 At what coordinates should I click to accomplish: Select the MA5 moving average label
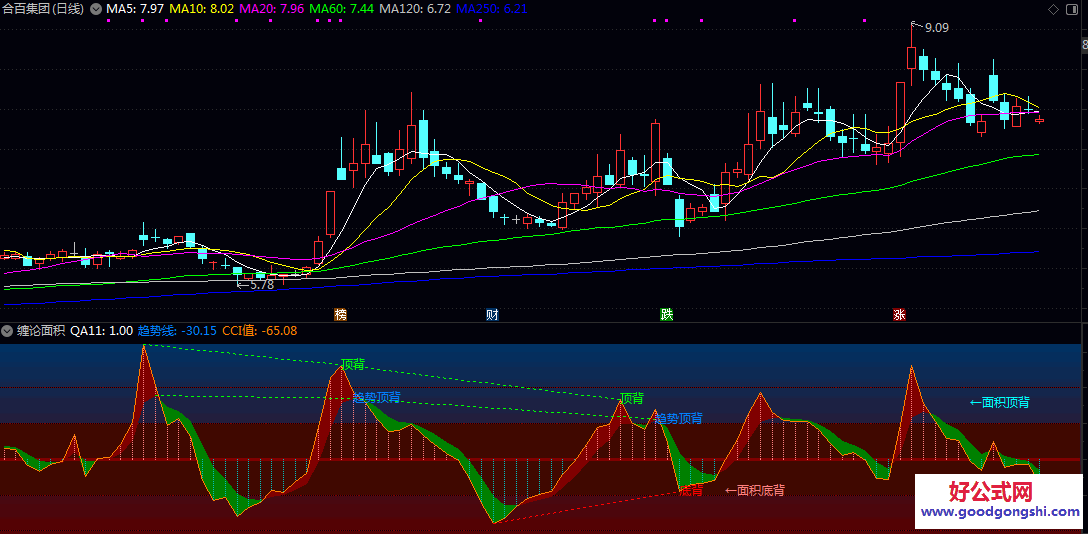[135, 9]
